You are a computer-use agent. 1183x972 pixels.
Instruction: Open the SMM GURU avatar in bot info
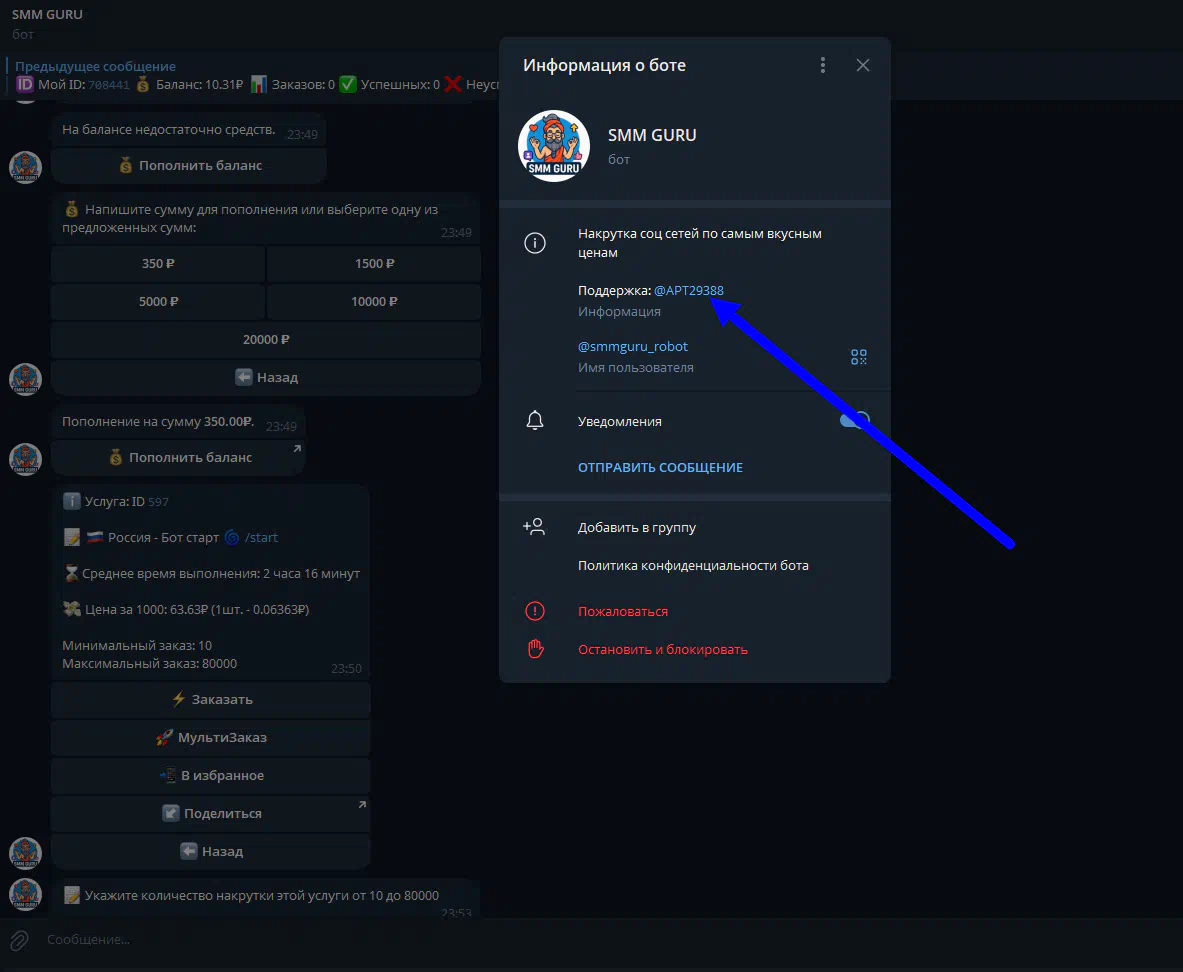pos(554,146)
